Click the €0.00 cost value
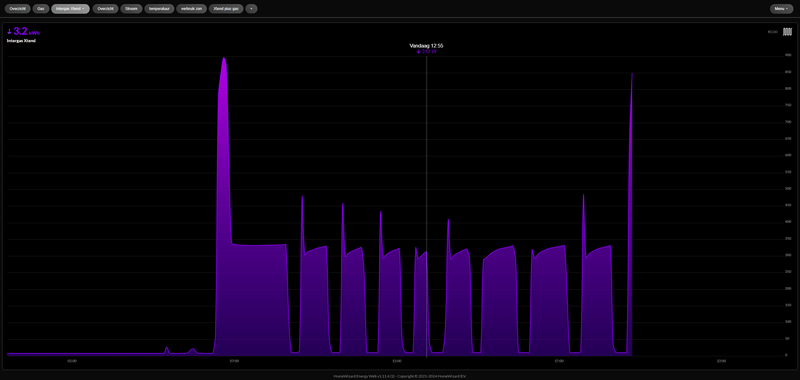Image resolution: width=800 pixels, height=380 pixels. pos(772,32)
